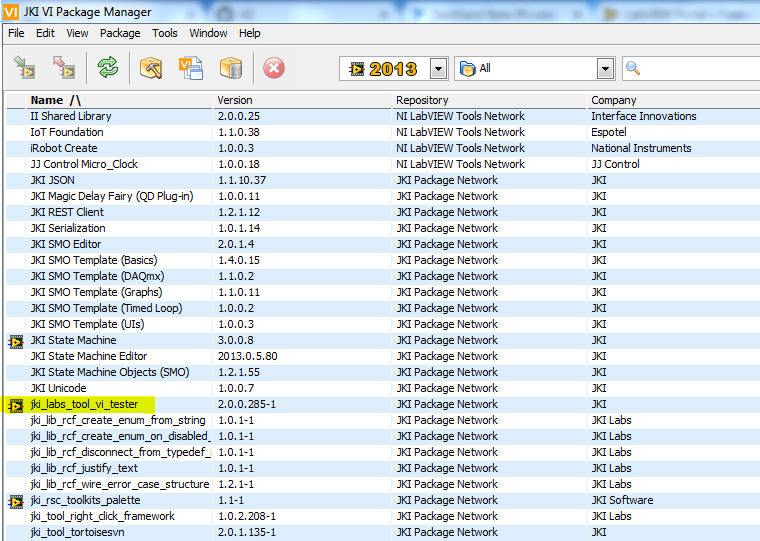The height and width of the screenshot is (541, 760).
Task: Select the iRobot Create package
Action: tap(64, 148)
